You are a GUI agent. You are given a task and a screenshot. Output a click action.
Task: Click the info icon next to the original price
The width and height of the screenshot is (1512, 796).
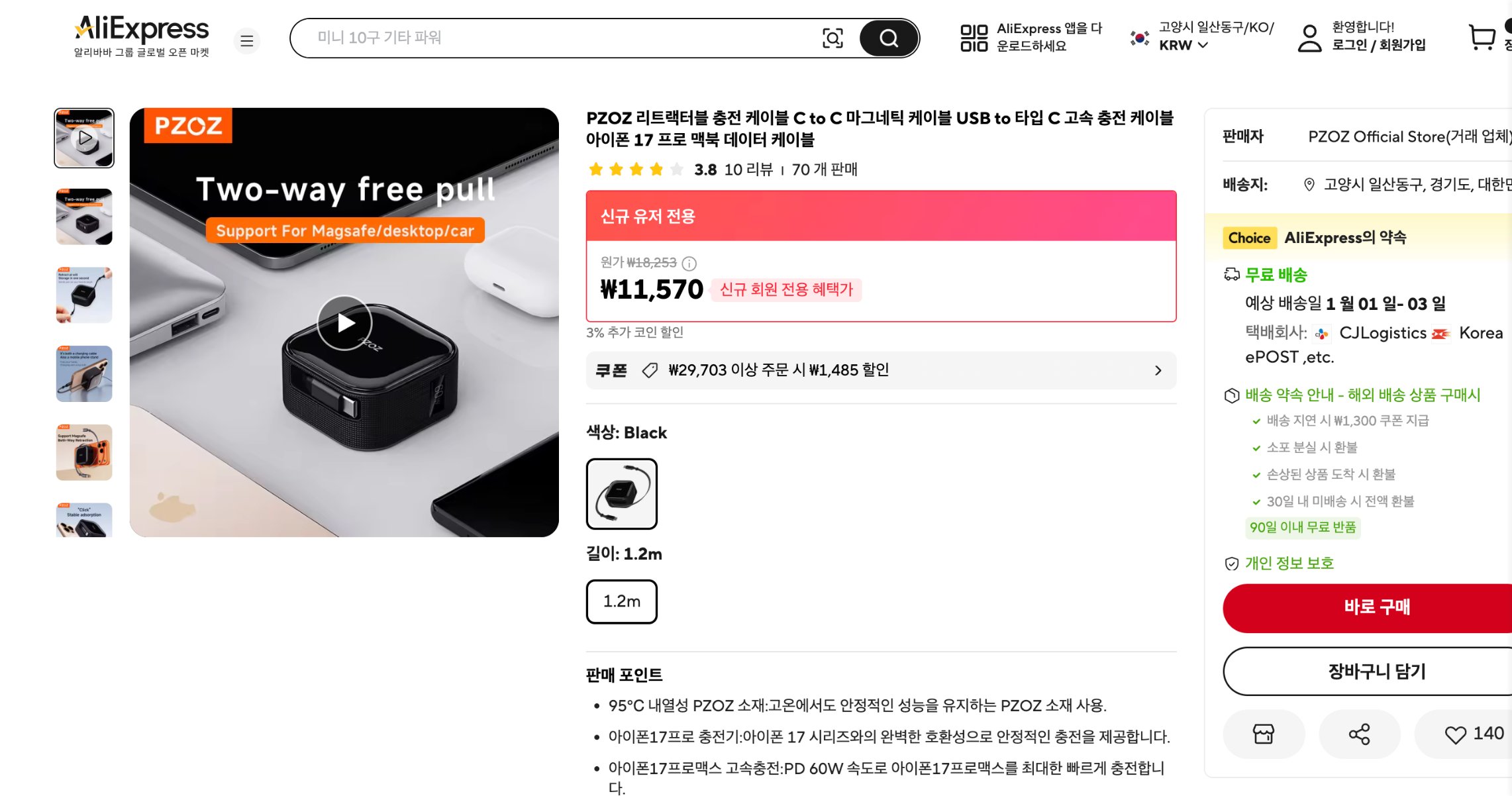pyautogui.click(x=690, y=263)
